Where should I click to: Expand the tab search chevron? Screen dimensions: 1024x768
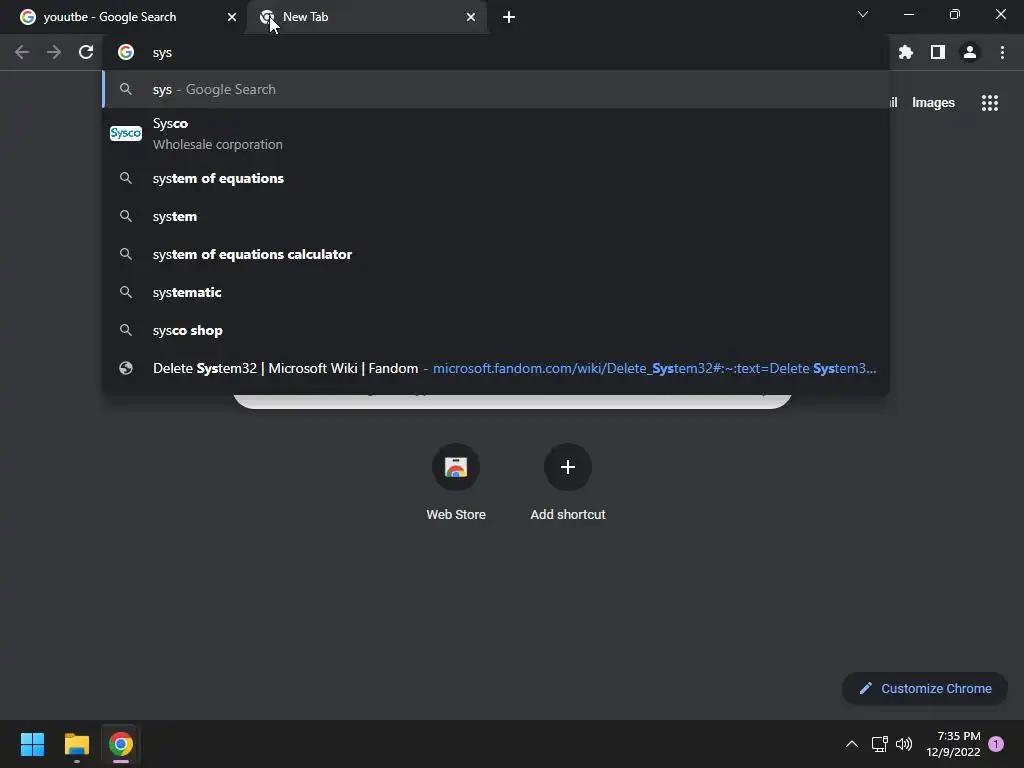pyautogui.click(x=863, y=14)
